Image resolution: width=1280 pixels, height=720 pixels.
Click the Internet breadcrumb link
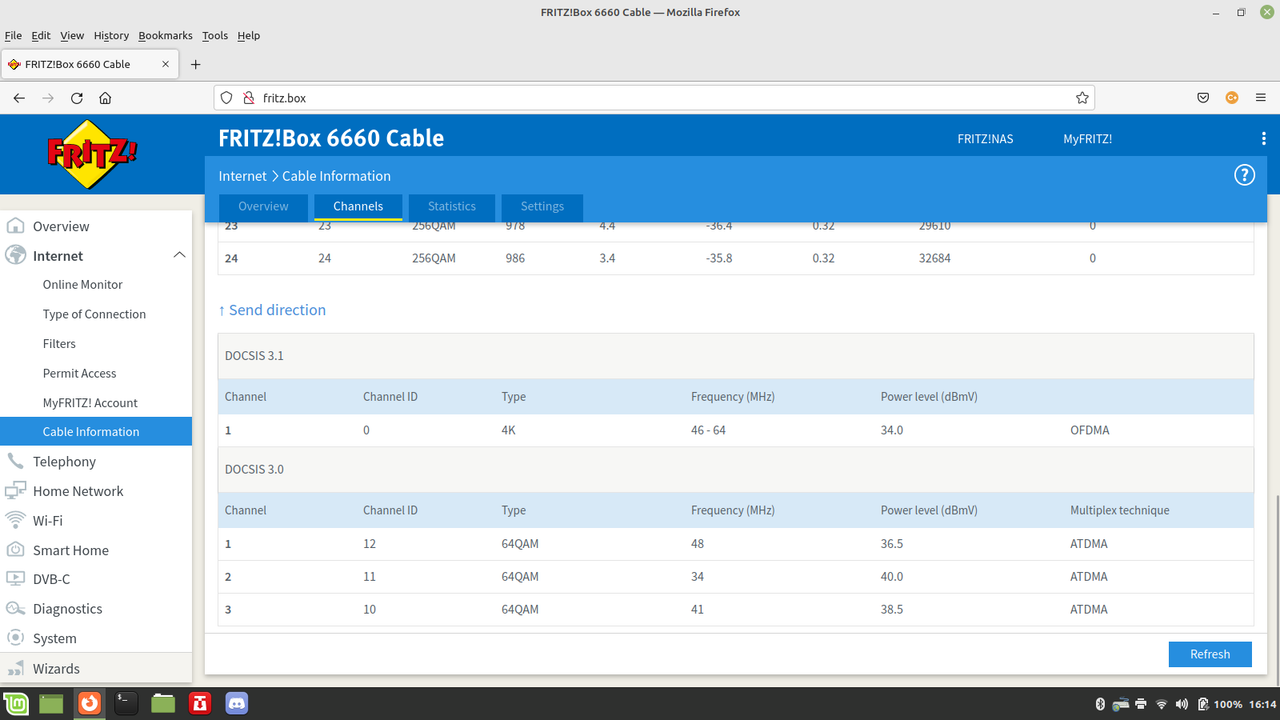[243, 176]
